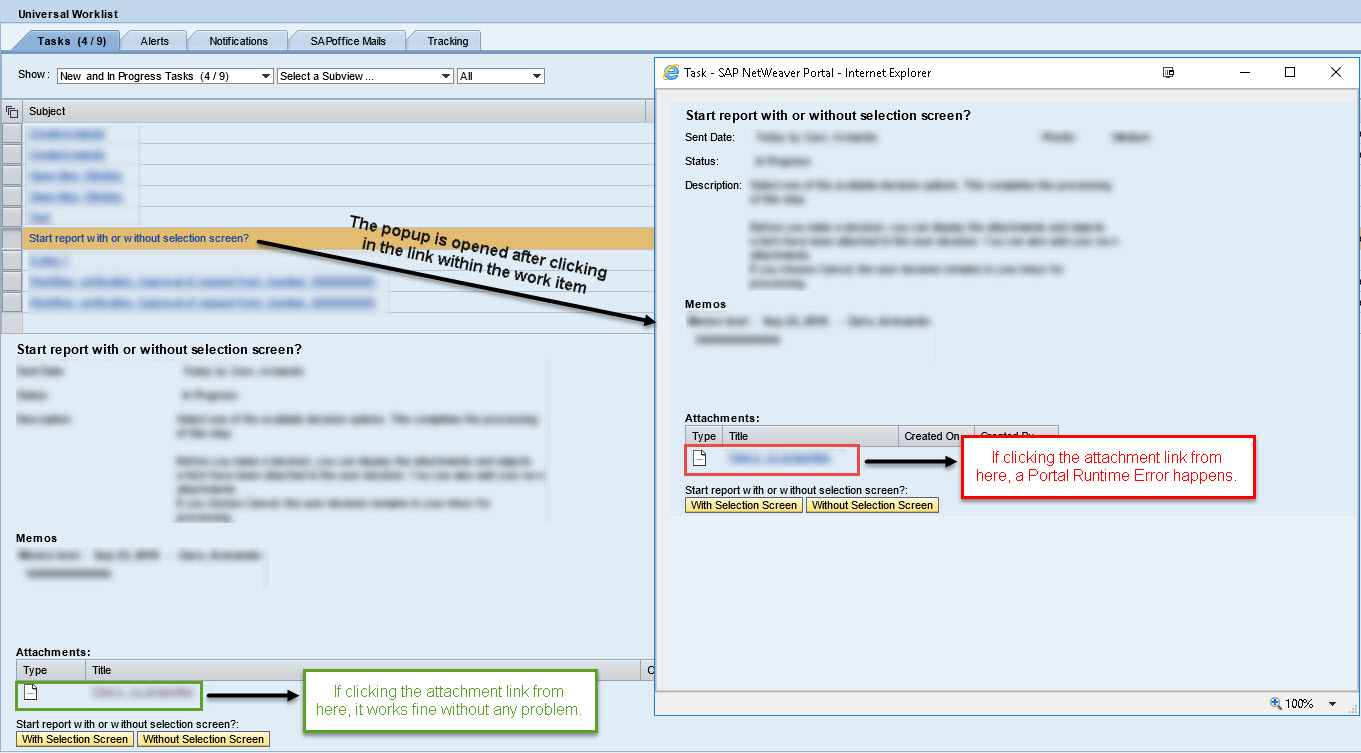
Task: Click the popup title 'Task - SAP NetWeaver Portal - Internet Explorer'
Action: (807, 73)
